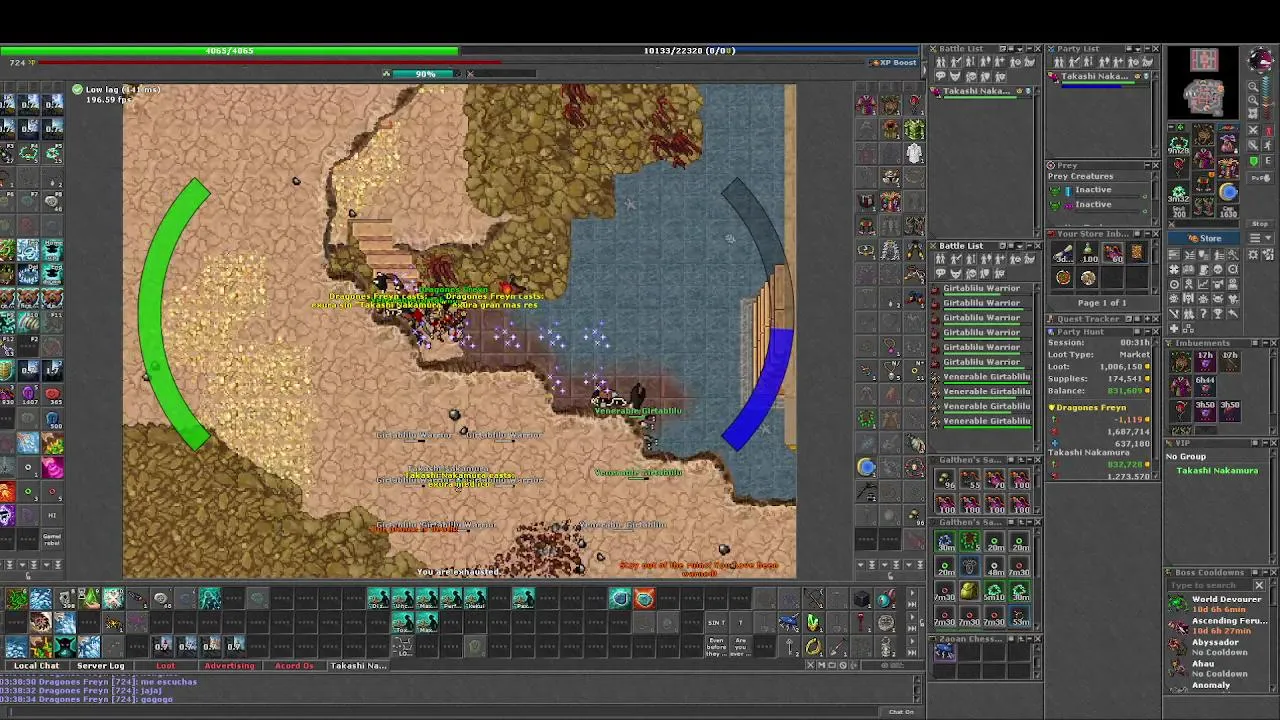This screenshot has width=1280, height=720.
Task: Toggle the crossed swords offensive stance
Action: tap(1253, 130)
